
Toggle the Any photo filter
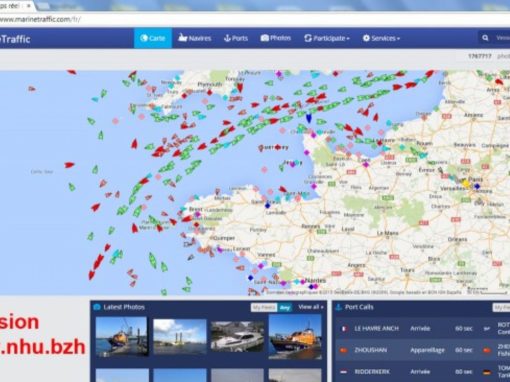[x=285, y=307]
